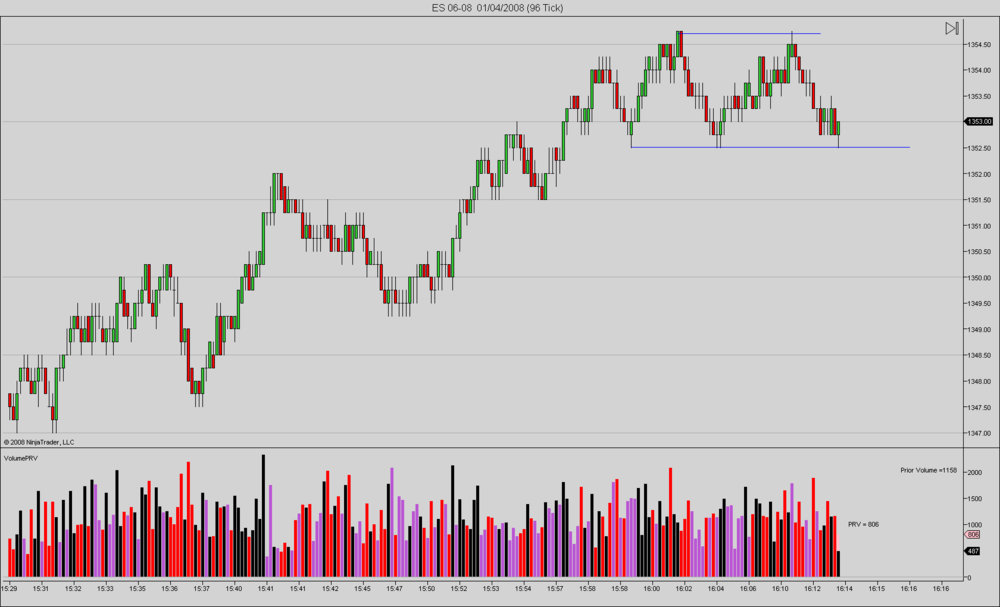Click the black 487 volume marker
1000x607 pixels.
[x=973, y=551]
